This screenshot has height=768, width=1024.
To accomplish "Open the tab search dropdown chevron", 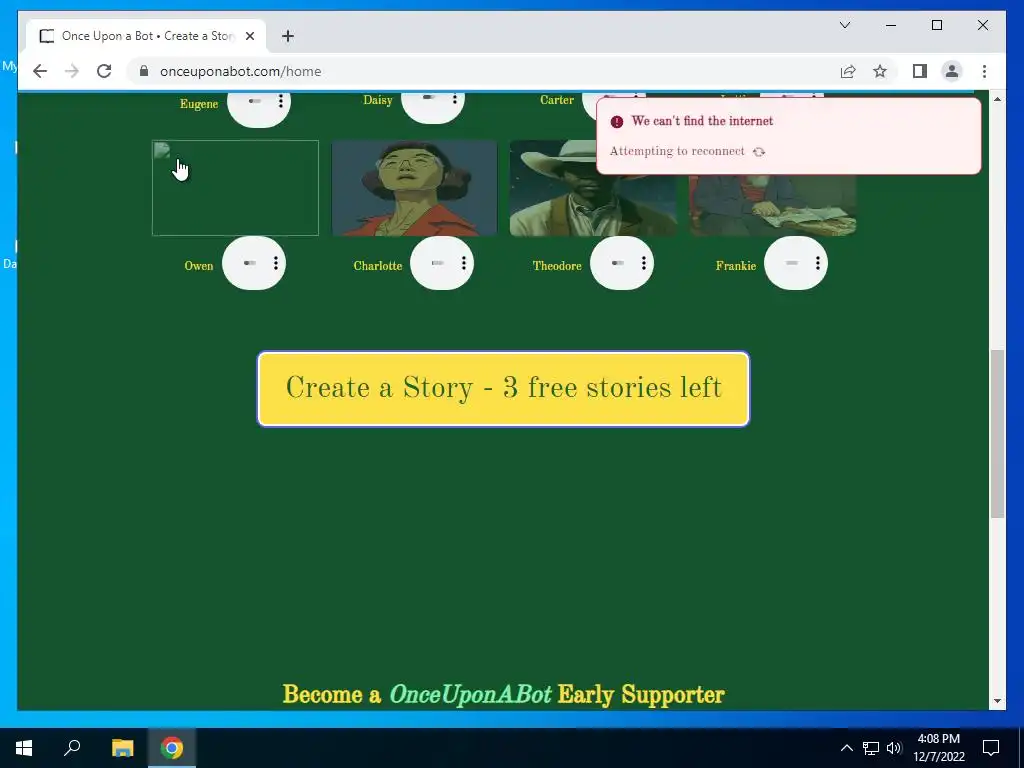I will tap(844, 25).
